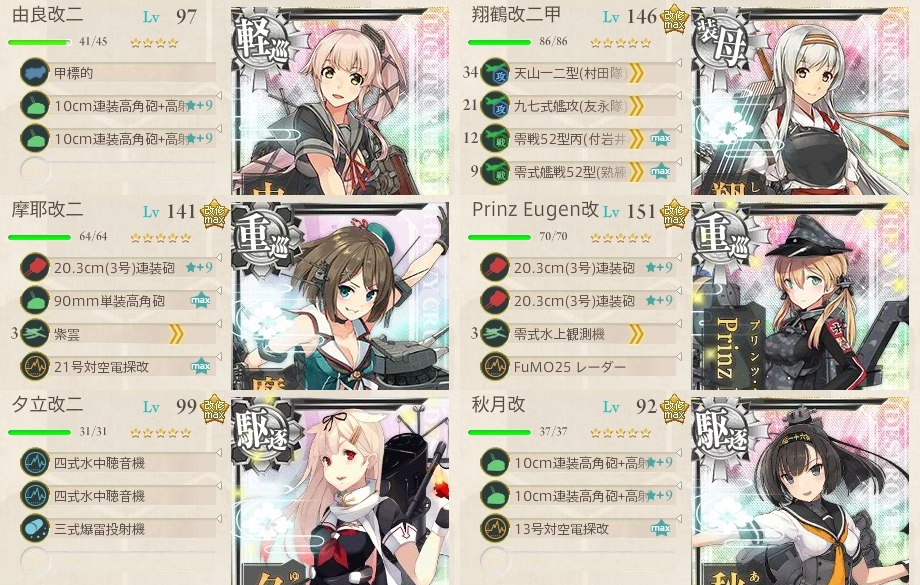Click the ship name 秋月改
This screenshot has width=920, height=585.
pyautogui.click(x=498, y=404)
